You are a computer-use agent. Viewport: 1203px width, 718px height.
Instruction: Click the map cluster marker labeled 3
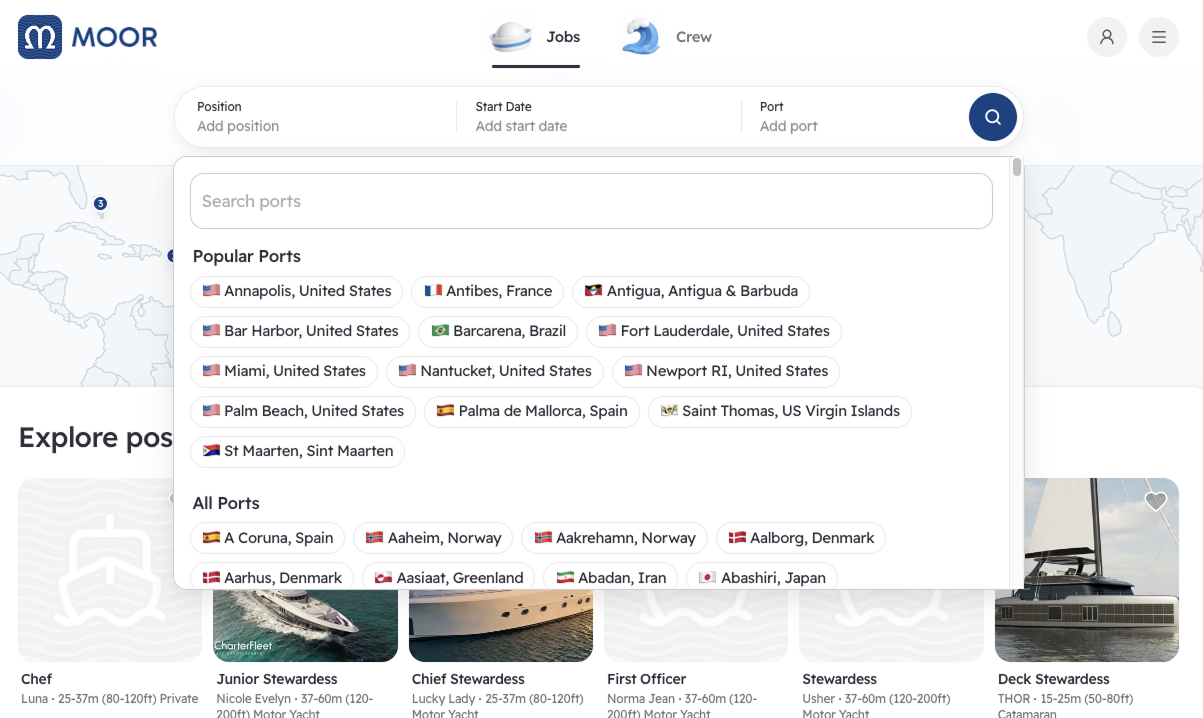click(x=100, y=204)
